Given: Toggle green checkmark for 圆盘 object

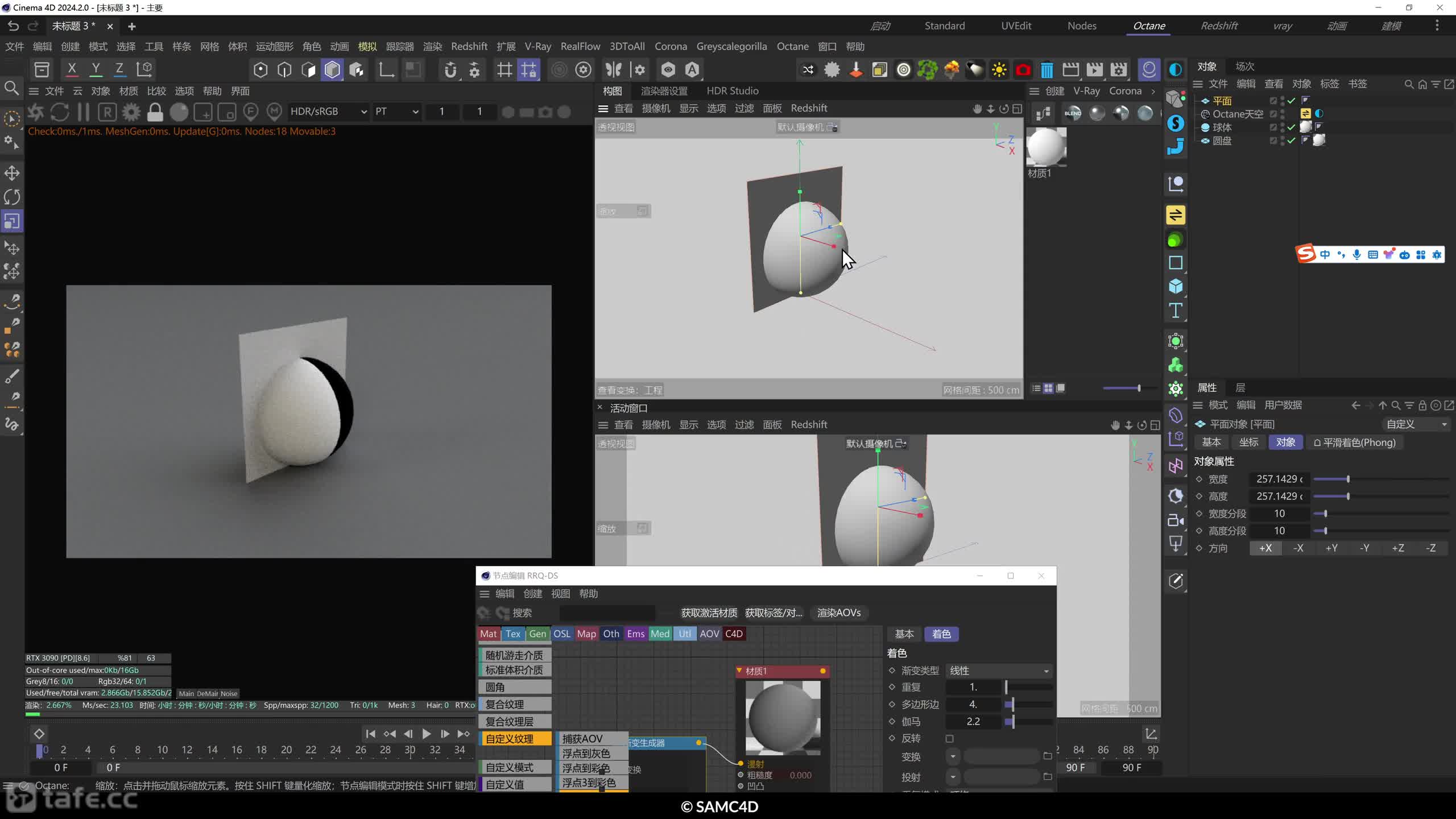Looking at the screenshot, I should [1292, 140].
